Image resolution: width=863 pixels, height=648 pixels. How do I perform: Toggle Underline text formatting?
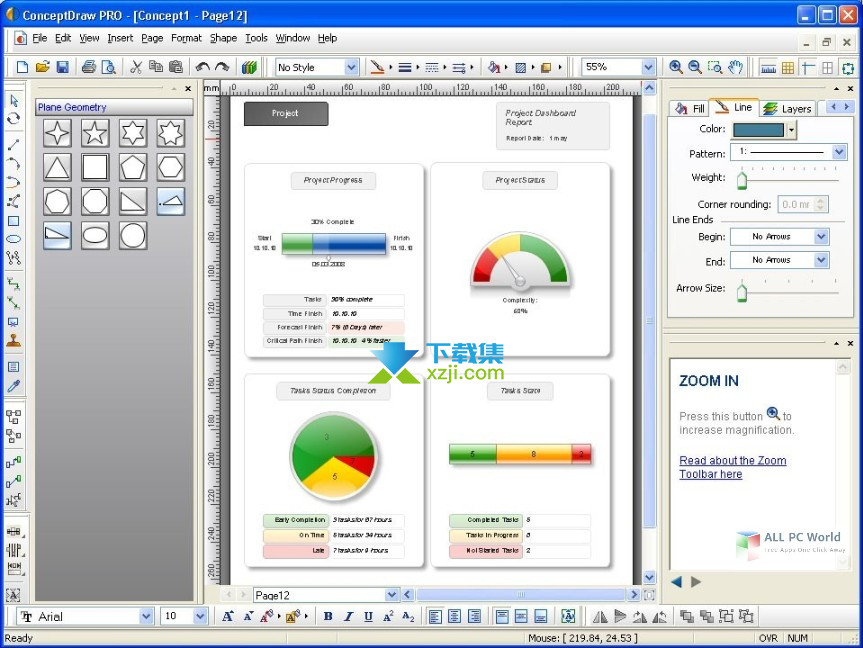click(368, 617)
